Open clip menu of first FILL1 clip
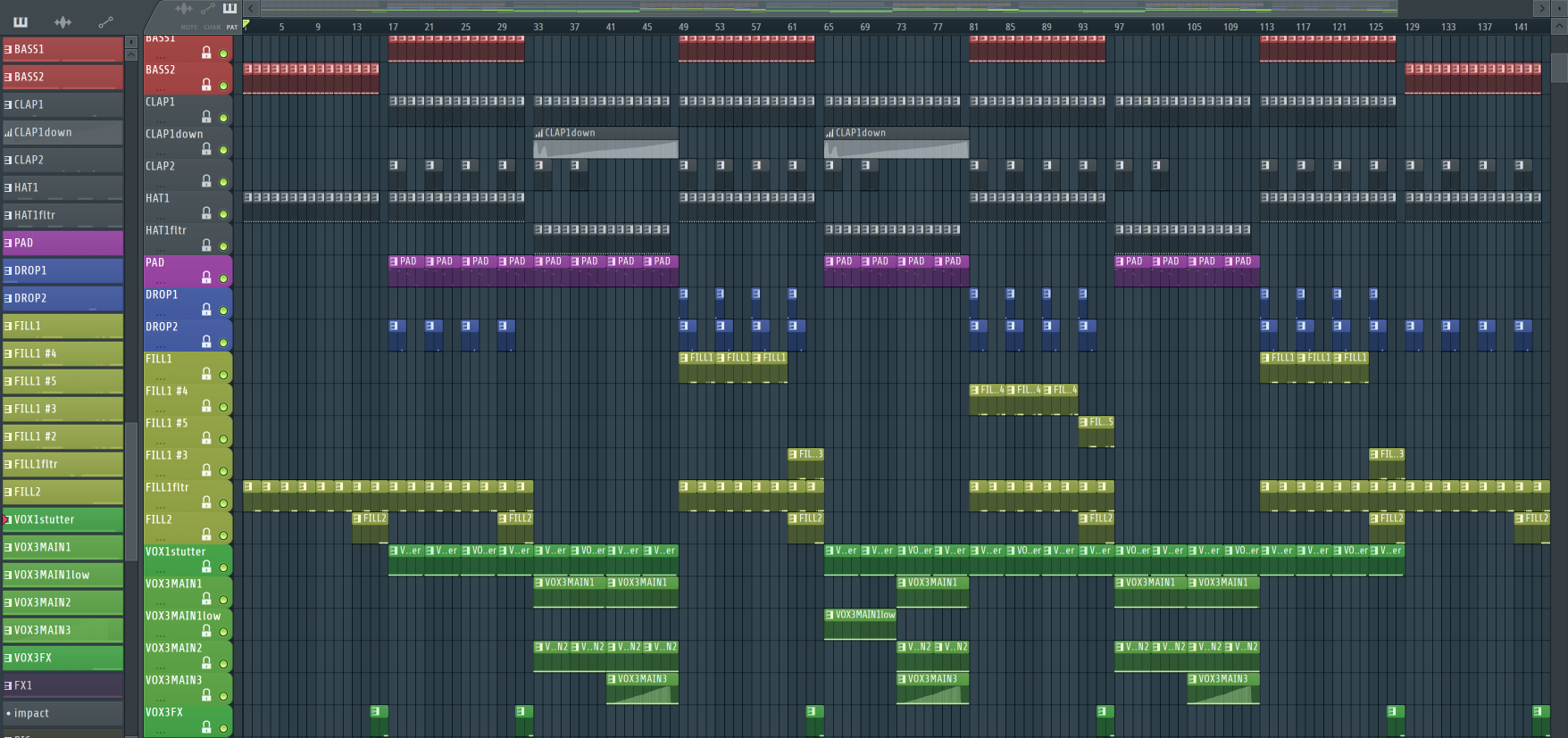The image size is (1568, 738). tap(684, 358)
